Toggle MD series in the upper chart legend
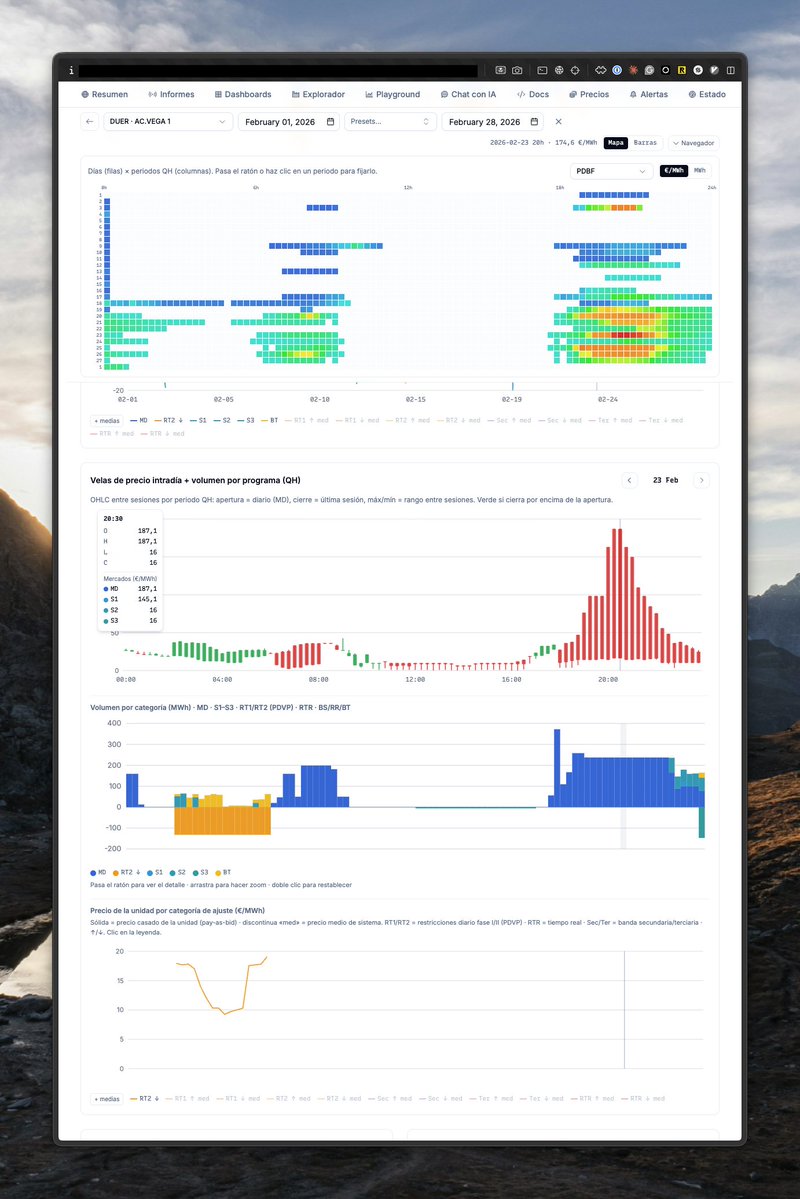800x1199 pixels. point(138,421)
